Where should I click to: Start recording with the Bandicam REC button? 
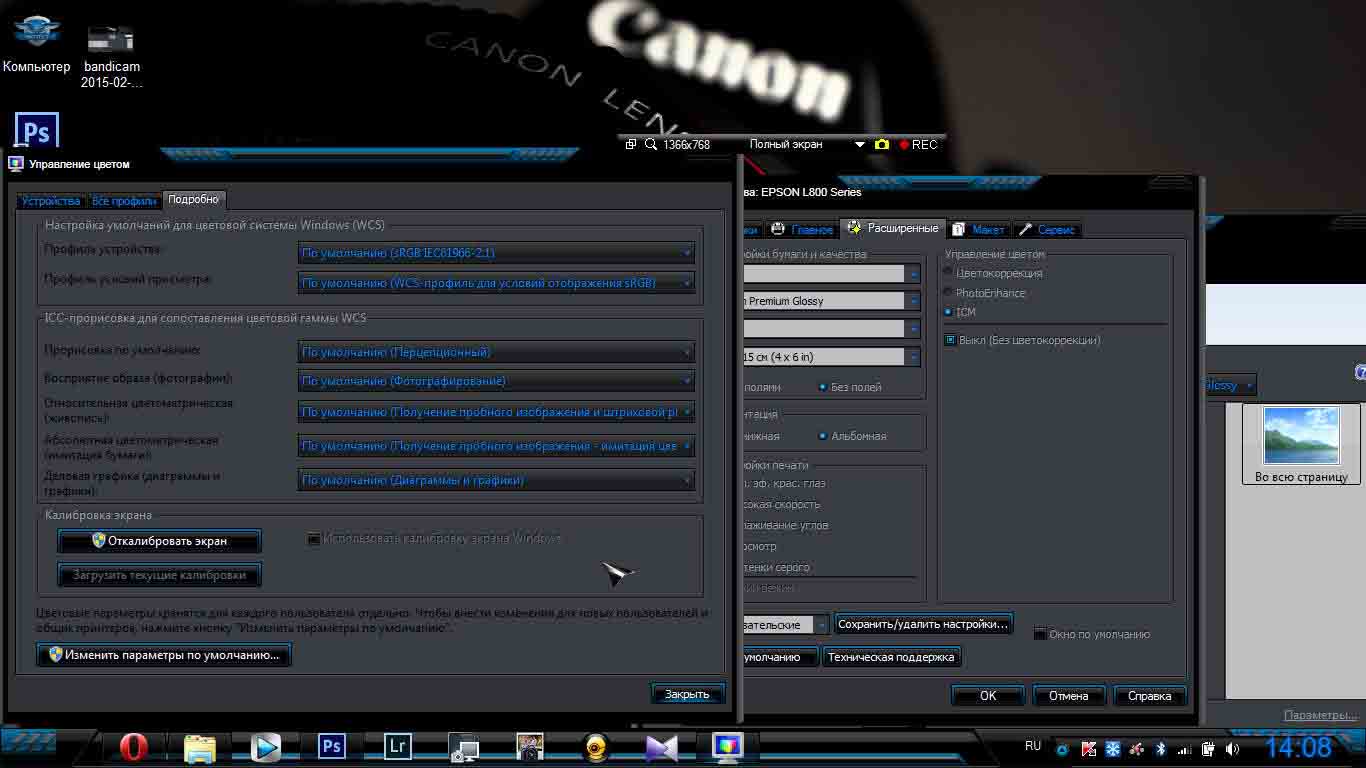(918, 145)
